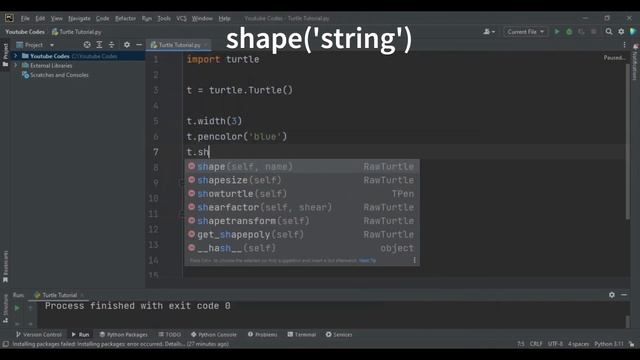Screen dimensions: 640x360
Task: Click the CRLF line separator selector
Action: 536,344
